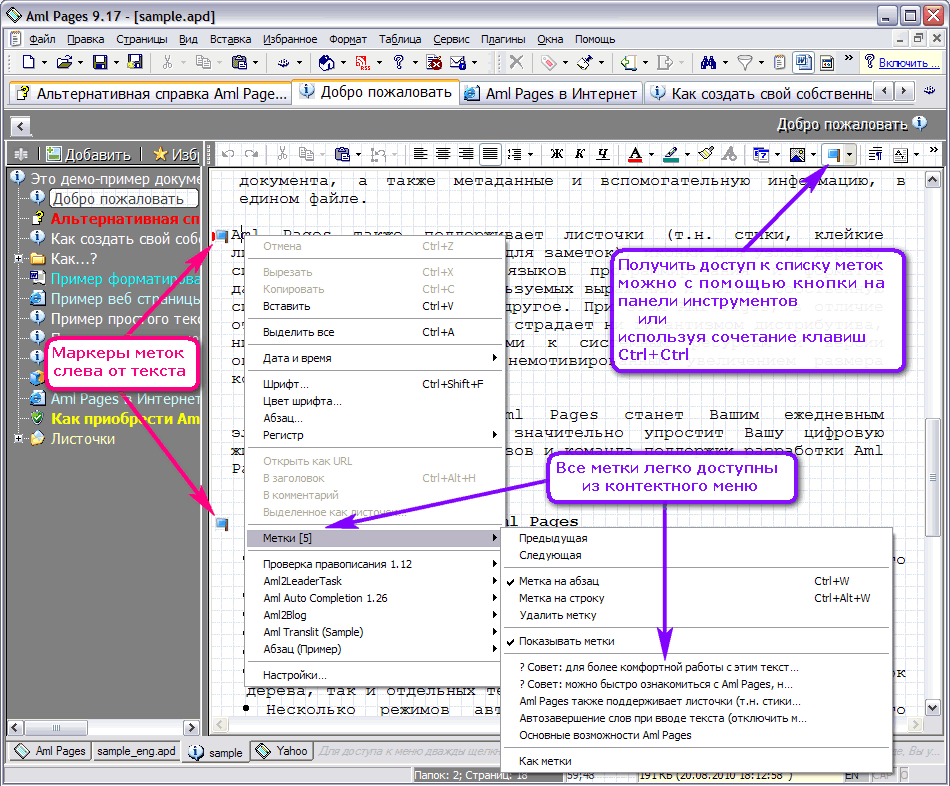The height and width of the screenshot is (786, 950).
Task: Click the pink tag icon
Action: click(x=548, y=62)
